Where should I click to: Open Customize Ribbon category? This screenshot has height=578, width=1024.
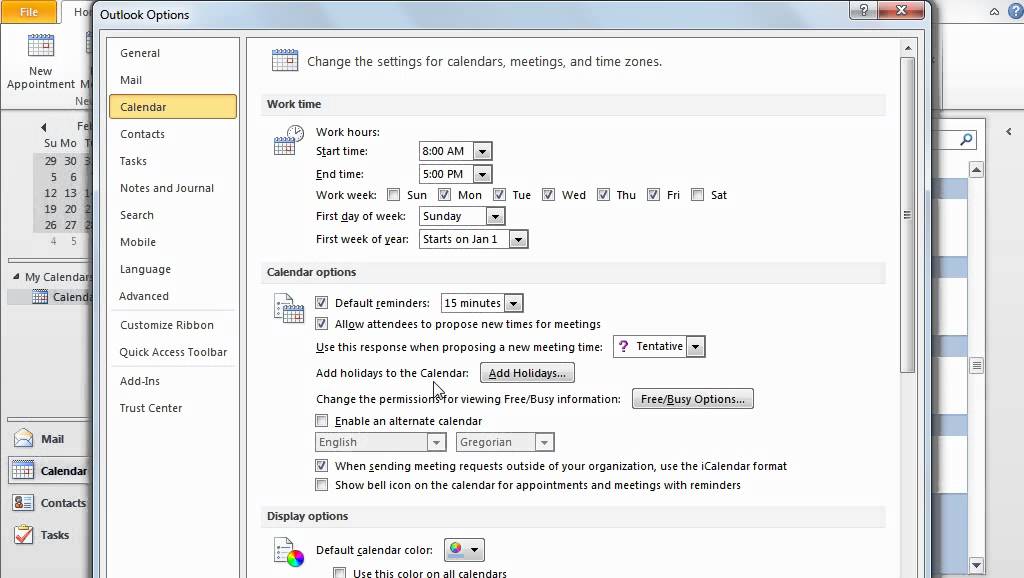pos(173,325)
